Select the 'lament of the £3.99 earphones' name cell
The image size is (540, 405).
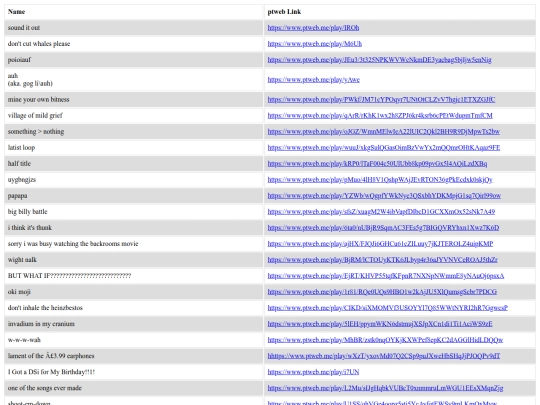click(134, 356)
